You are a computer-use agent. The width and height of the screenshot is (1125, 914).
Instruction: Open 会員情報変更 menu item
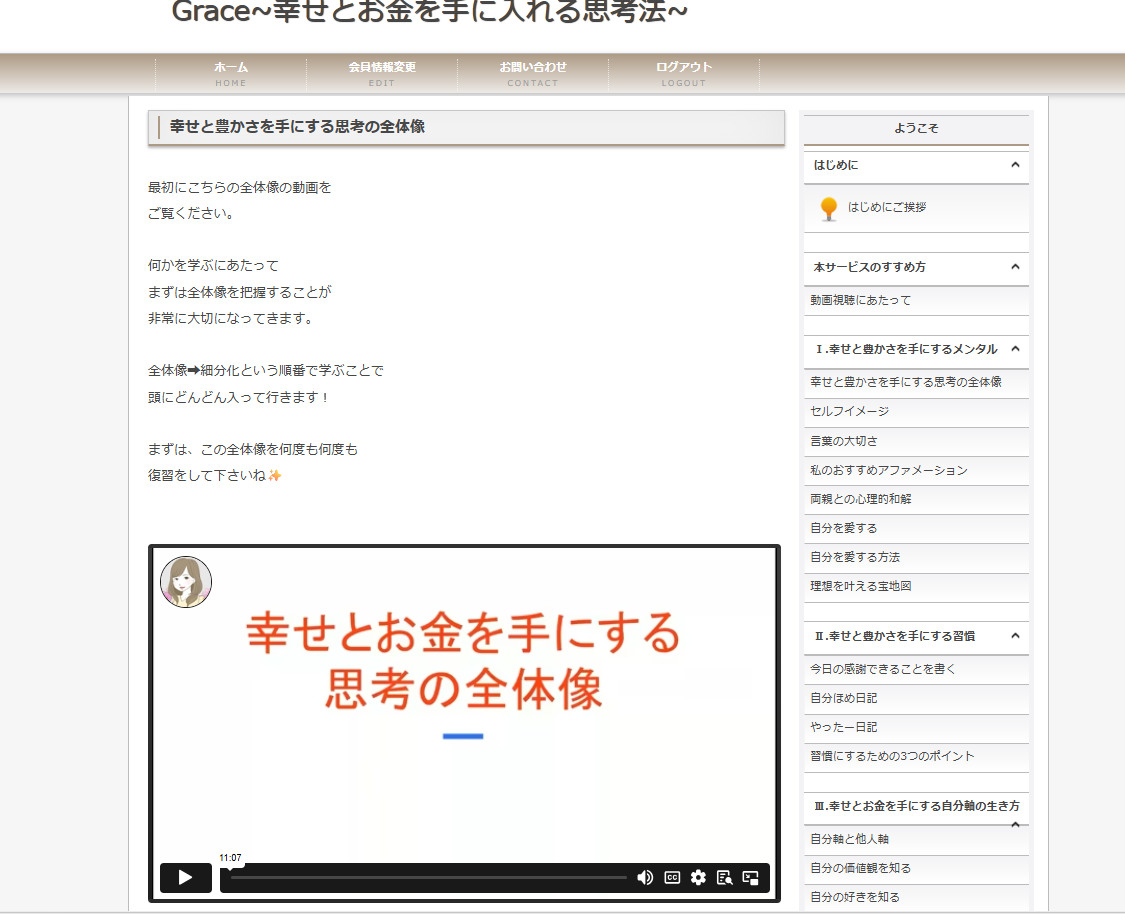point(382,73)
